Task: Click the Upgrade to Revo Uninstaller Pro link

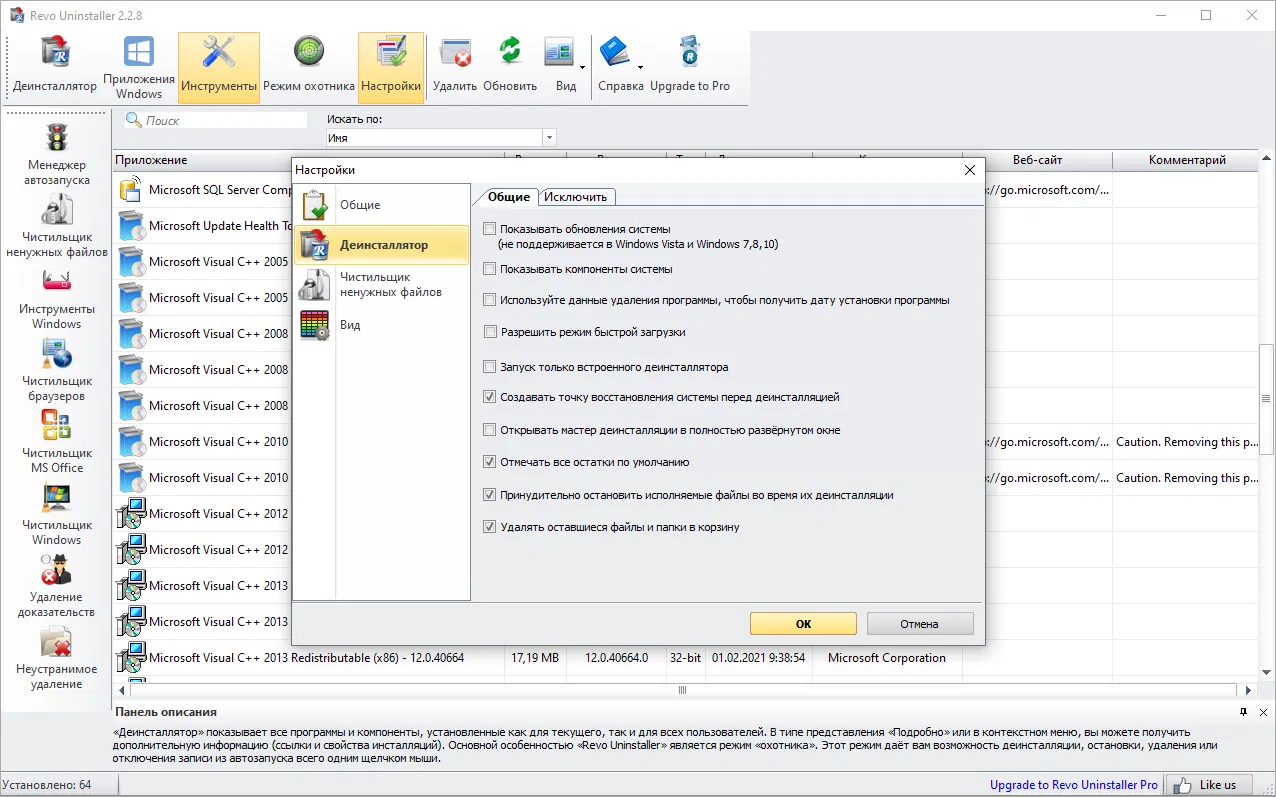Action: click(1074, 785)
